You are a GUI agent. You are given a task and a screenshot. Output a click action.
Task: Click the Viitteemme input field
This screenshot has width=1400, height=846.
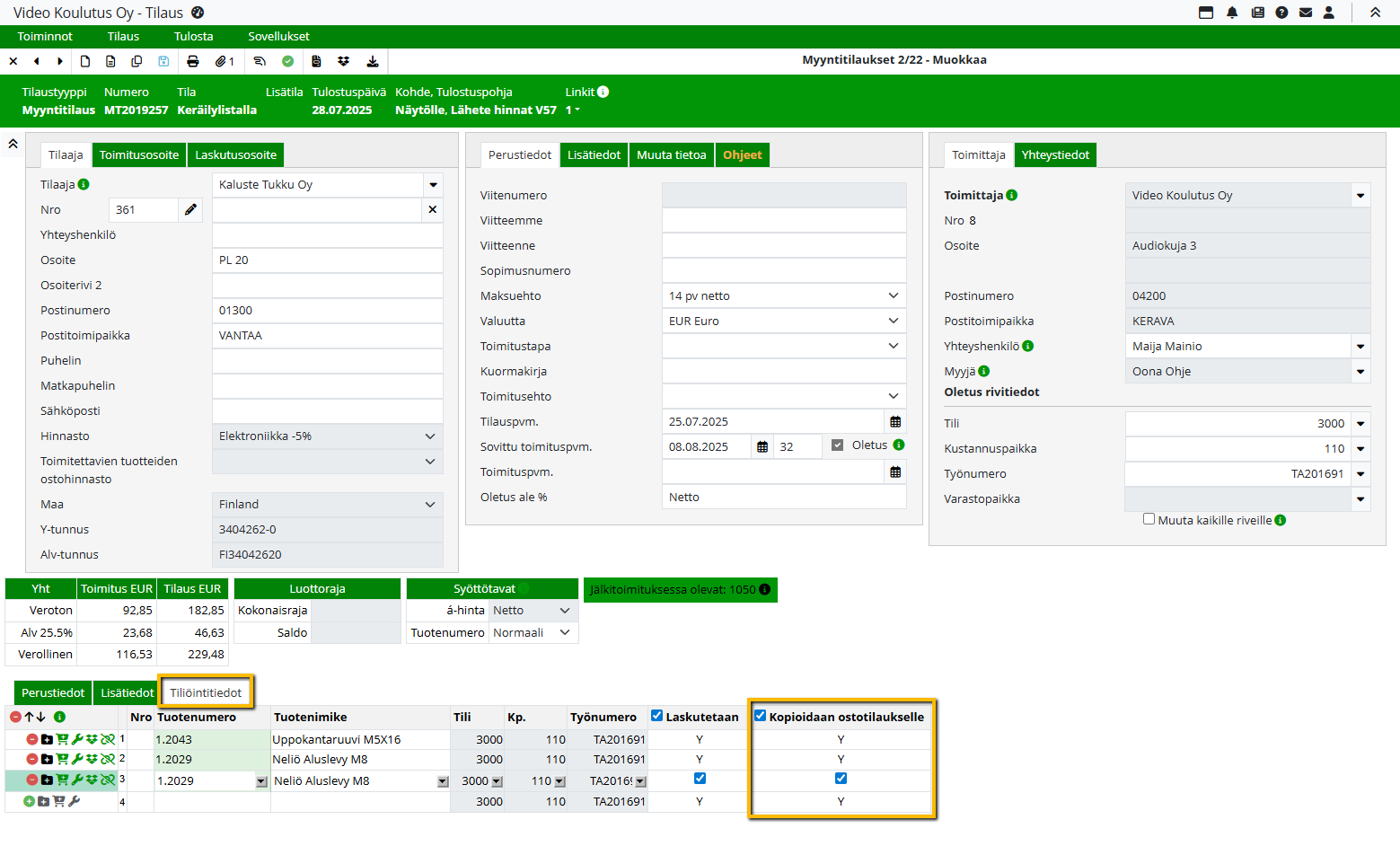coord(783,220)
